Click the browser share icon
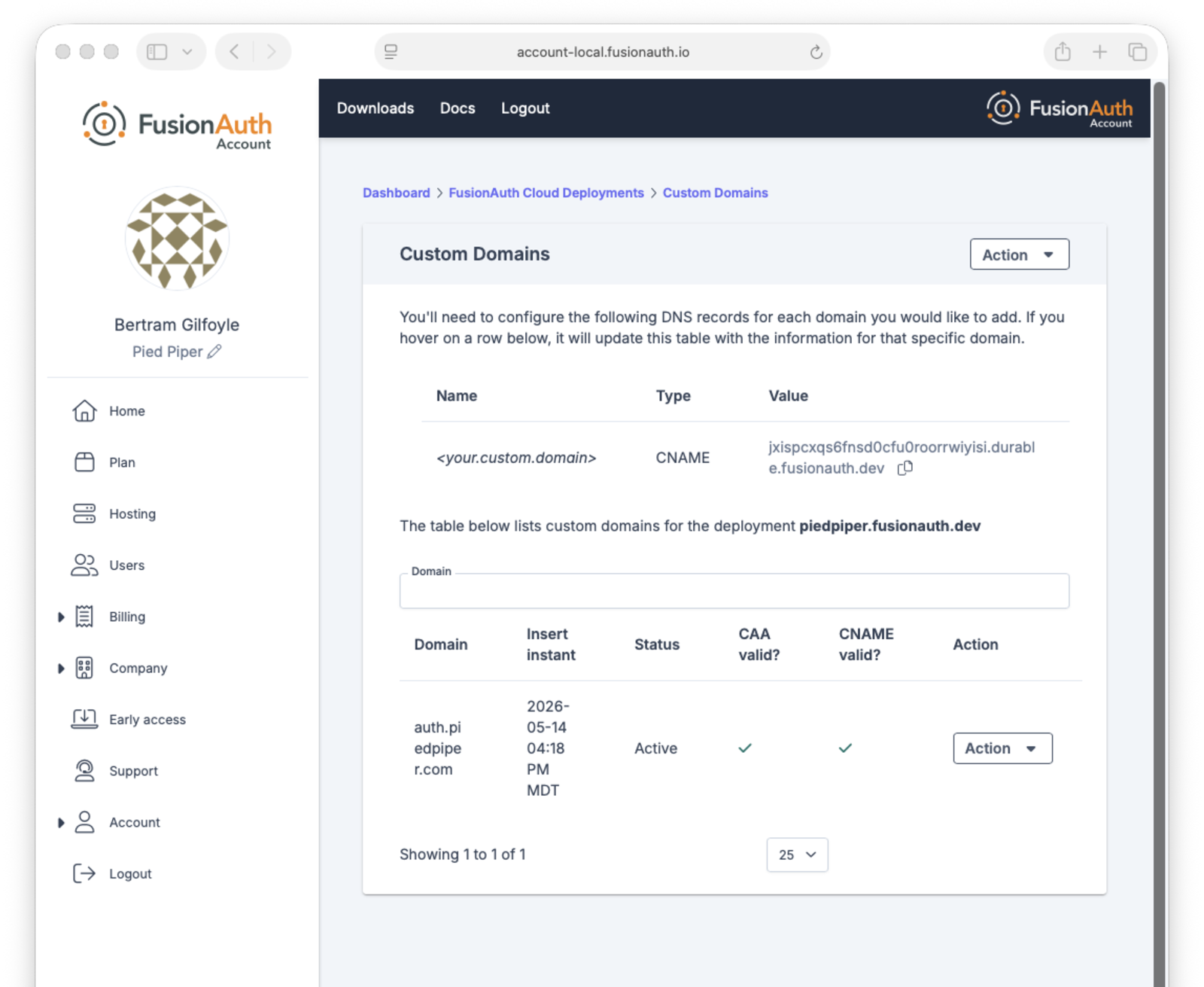The width and height of the screenshot is (1204, 987). (1063, 51)
